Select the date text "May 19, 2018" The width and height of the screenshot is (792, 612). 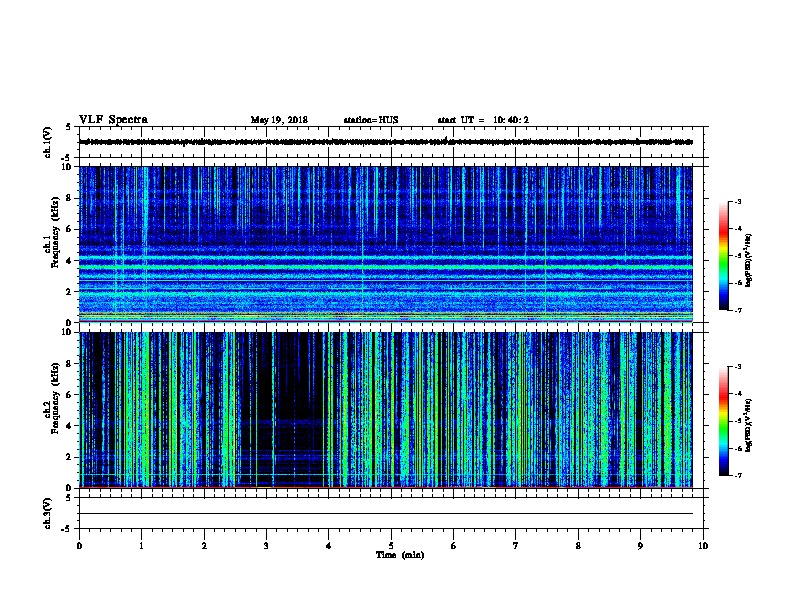coord(279,120)
